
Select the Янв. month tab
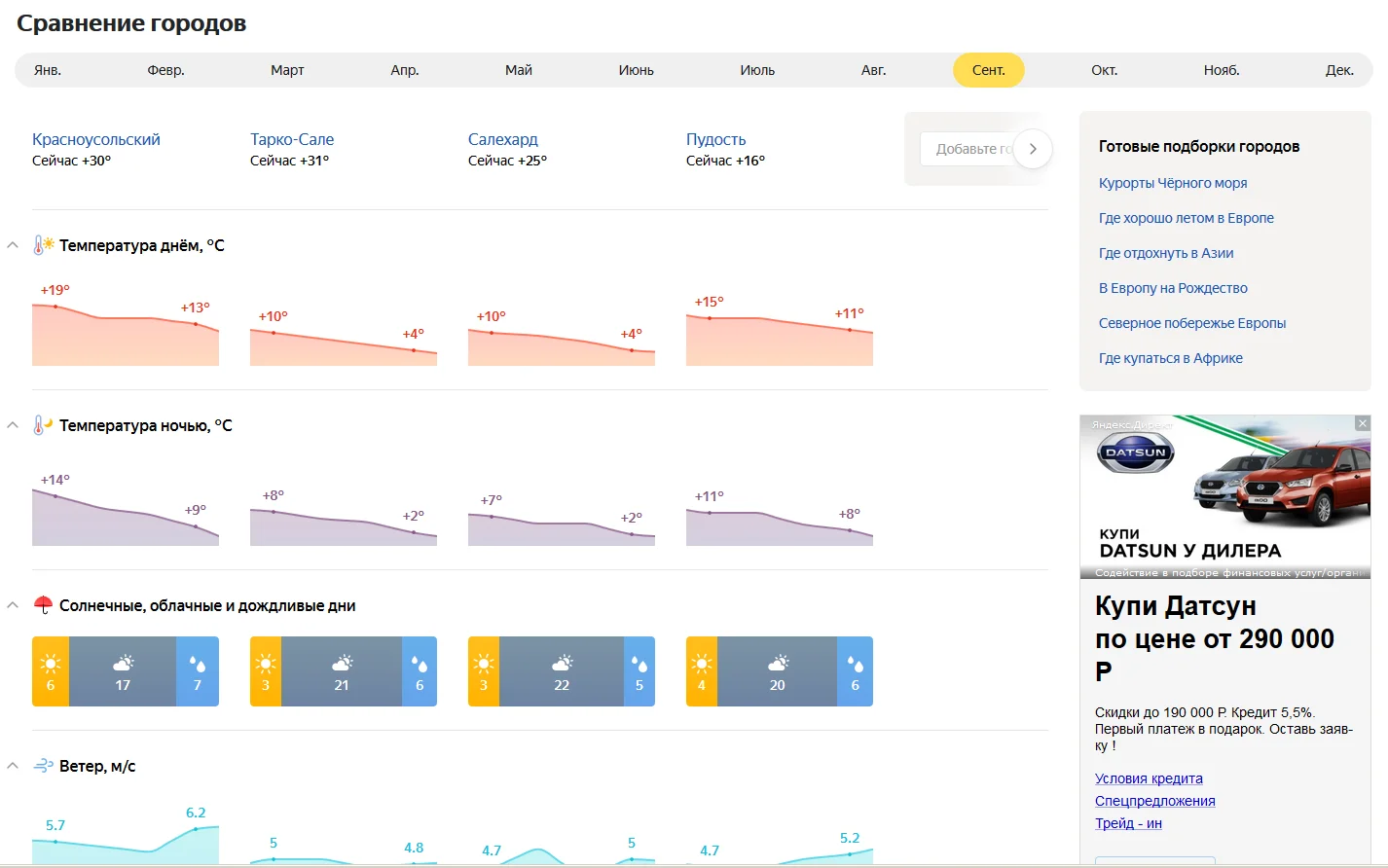pyautogui.click(x=48, y=70)
